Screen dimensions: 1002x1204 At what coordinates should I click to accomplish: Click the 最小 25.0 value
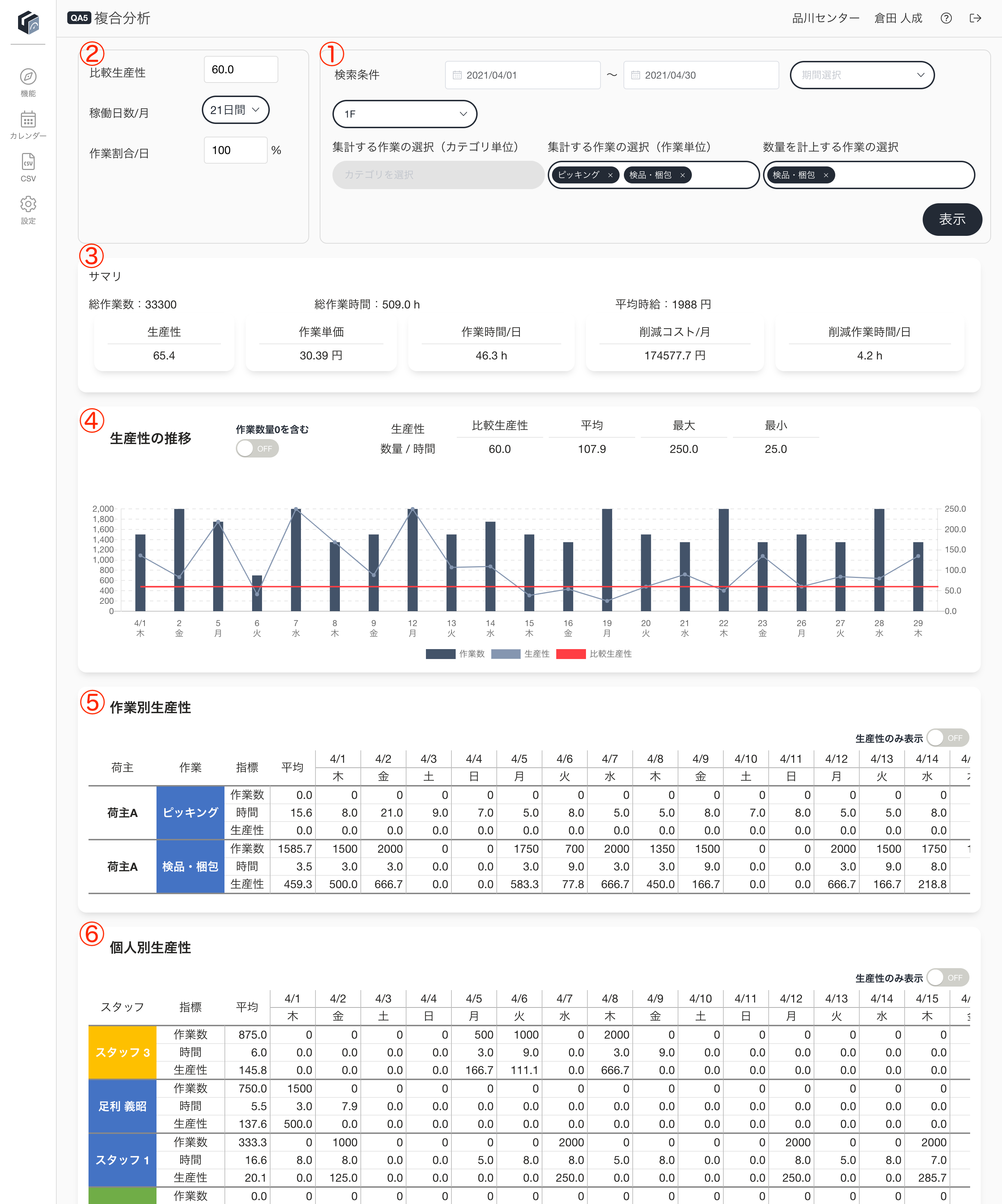(x=775, y=449)
